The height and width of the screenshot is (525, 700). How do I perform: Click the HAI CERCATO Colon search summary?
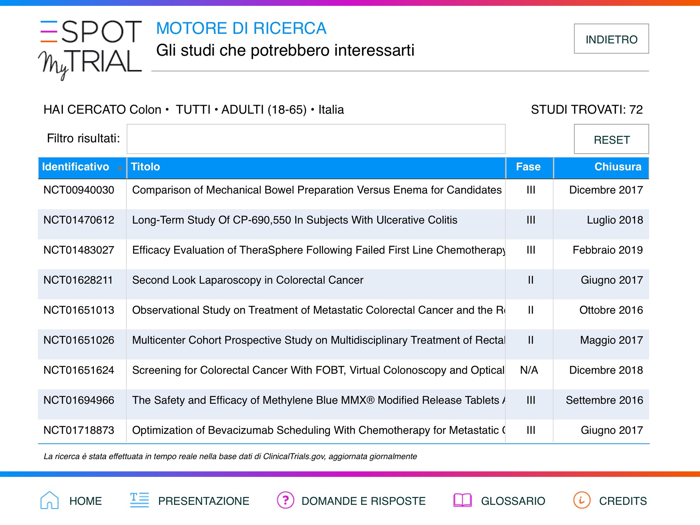point(193,109)
